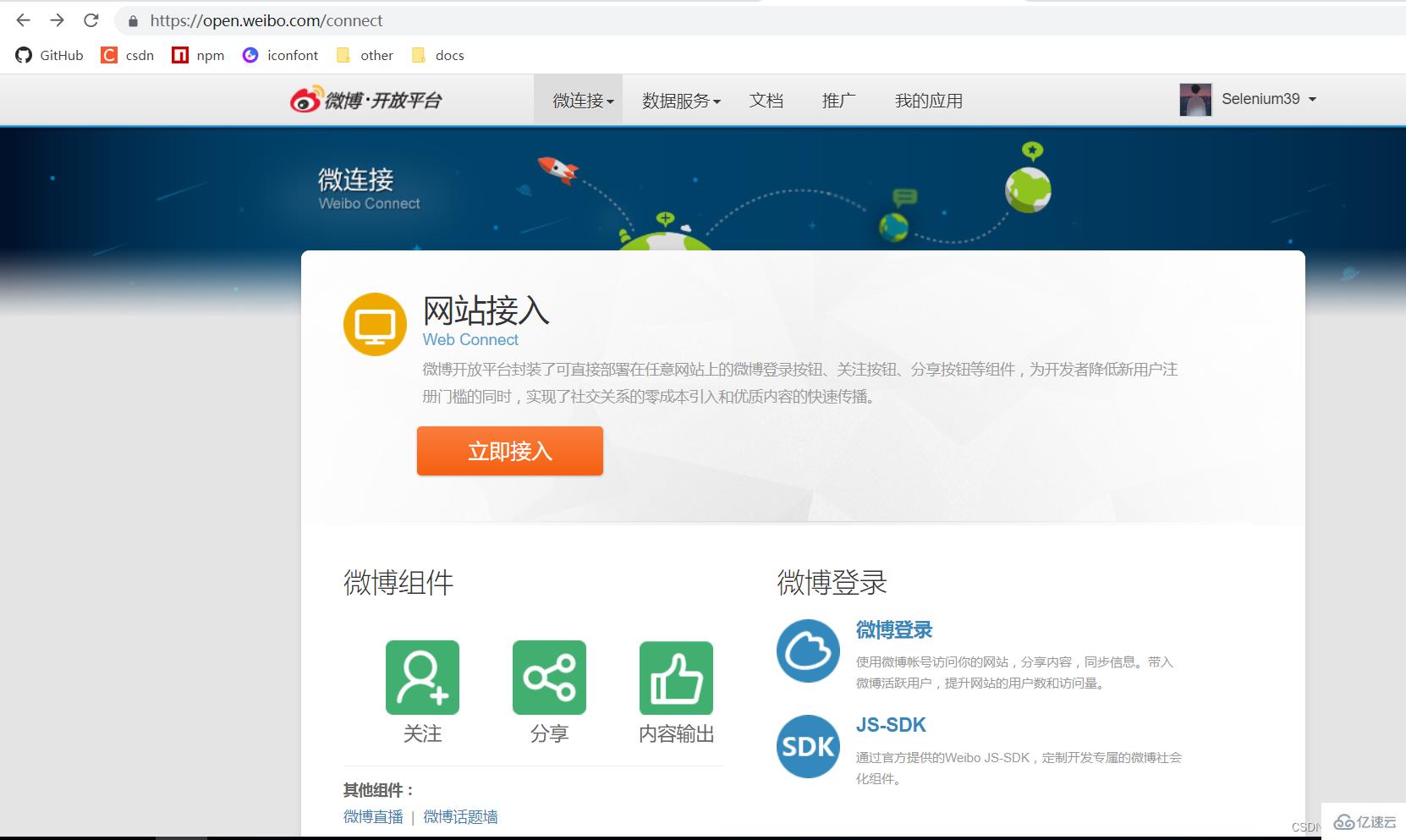Open the 微博话题墙 link

point(460,816)
